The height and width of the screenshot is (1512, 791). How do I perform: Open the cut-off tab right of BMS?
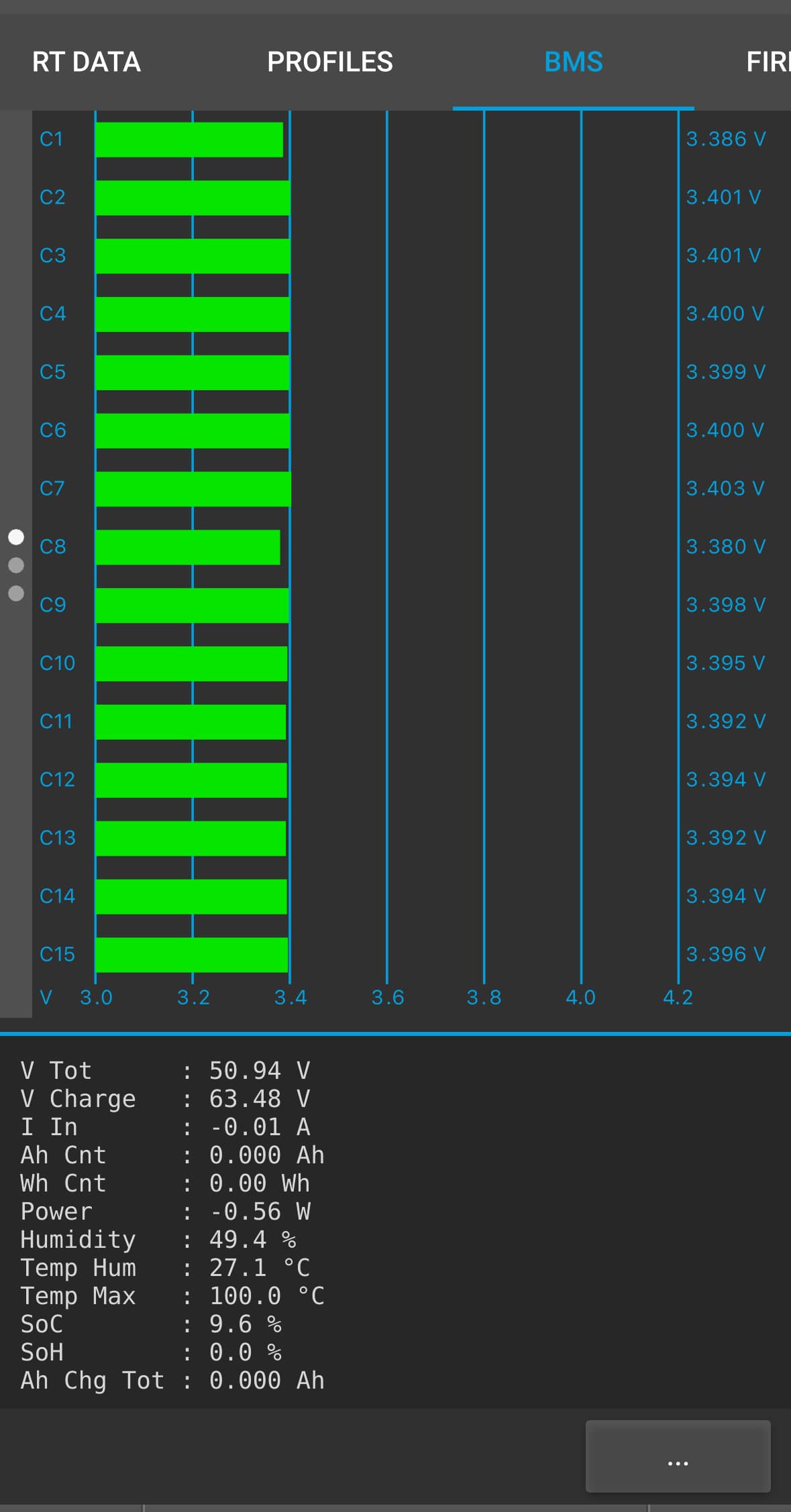click(x=767, y=62)
